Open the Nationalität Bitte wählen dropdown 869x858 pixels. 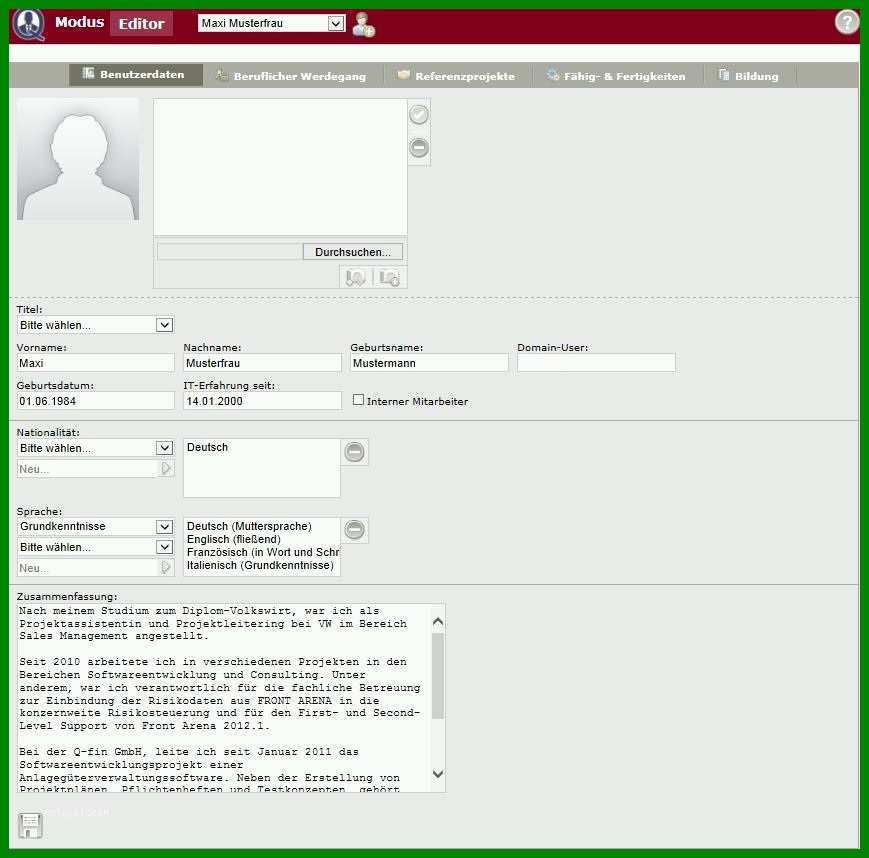(95, 448)
